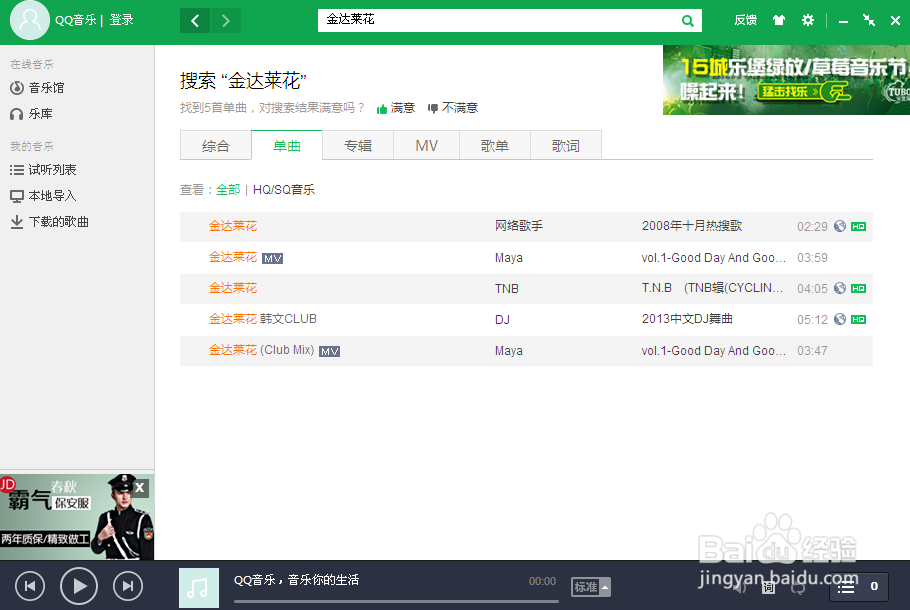Screen dimensions: 910x610
Task: Open 本地导入 to import local songs
Action: [49, 195]
